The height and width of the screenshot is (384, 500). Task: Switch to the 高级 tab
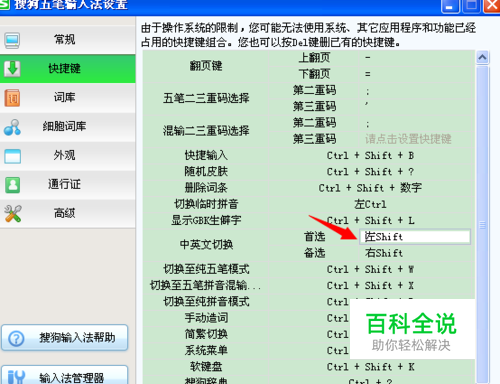coord(68,213)
